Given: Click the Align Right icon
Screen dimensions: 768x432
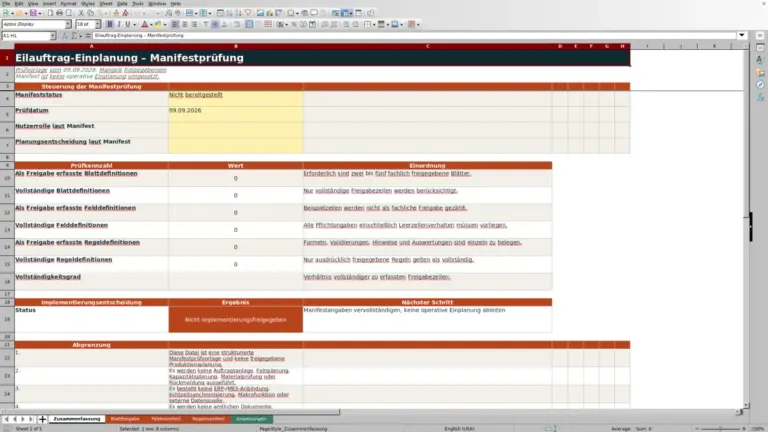Looking at the screenshot, I should (x=194, y=24).
